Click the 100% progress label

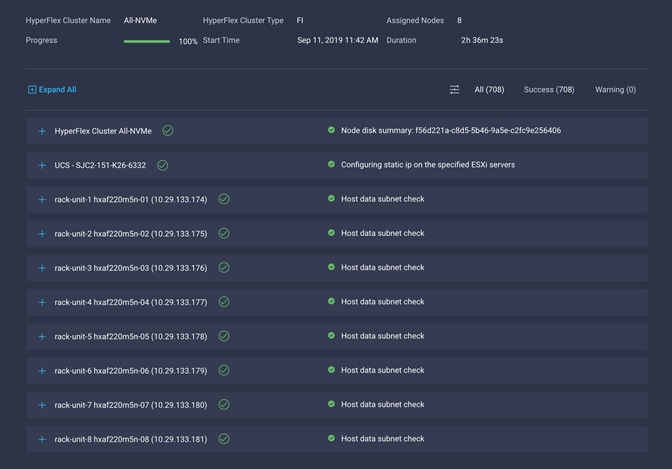point(188,42)
